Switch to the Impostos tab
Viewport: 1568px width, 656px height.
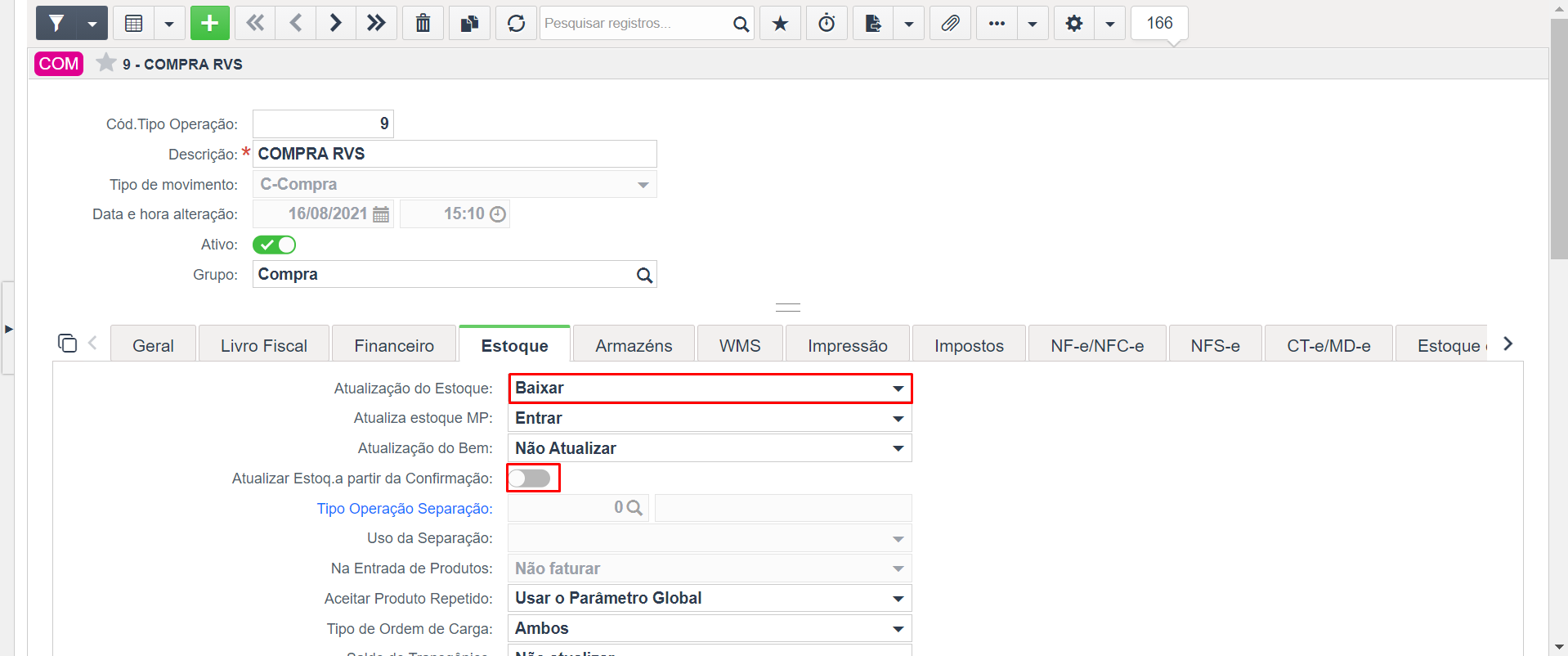(x=969, y=345)
